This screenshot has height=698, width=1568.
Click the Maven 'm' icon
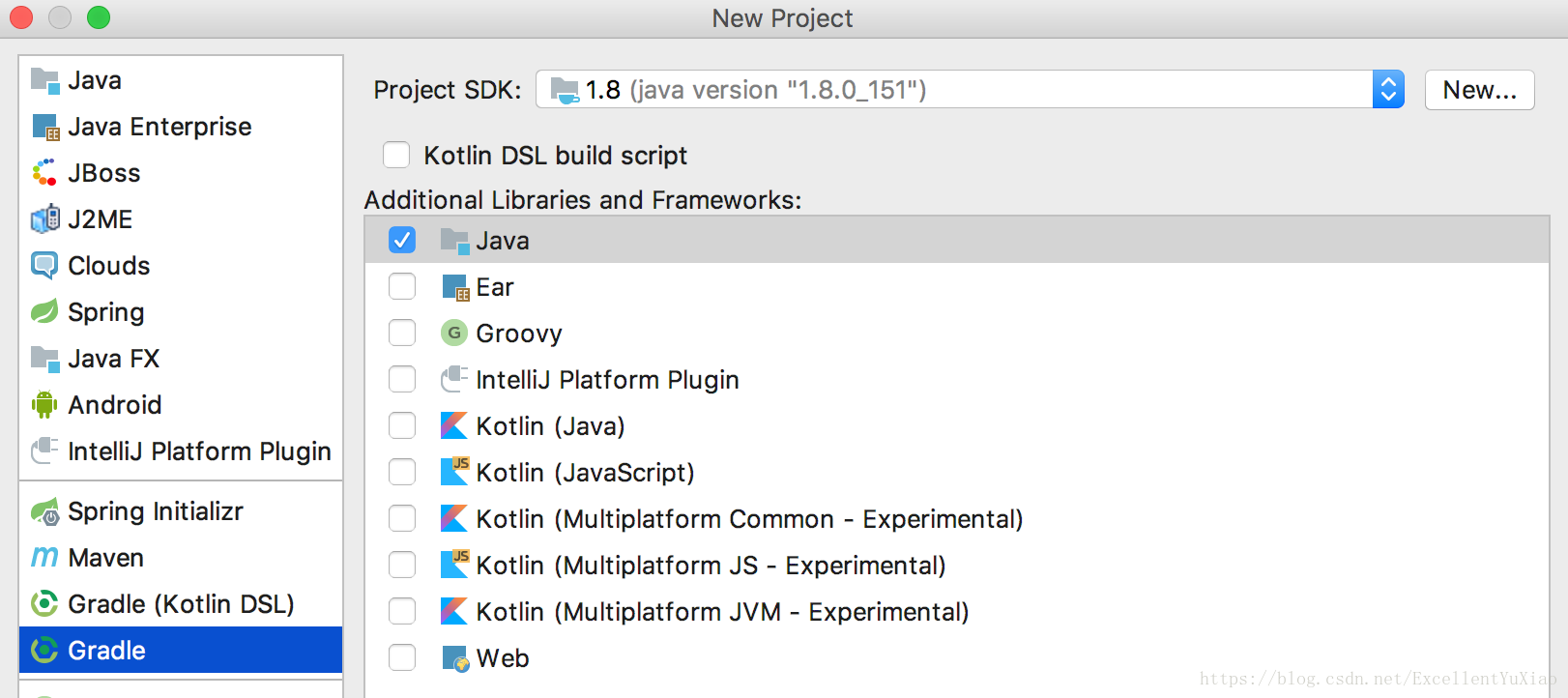point(44,558)
